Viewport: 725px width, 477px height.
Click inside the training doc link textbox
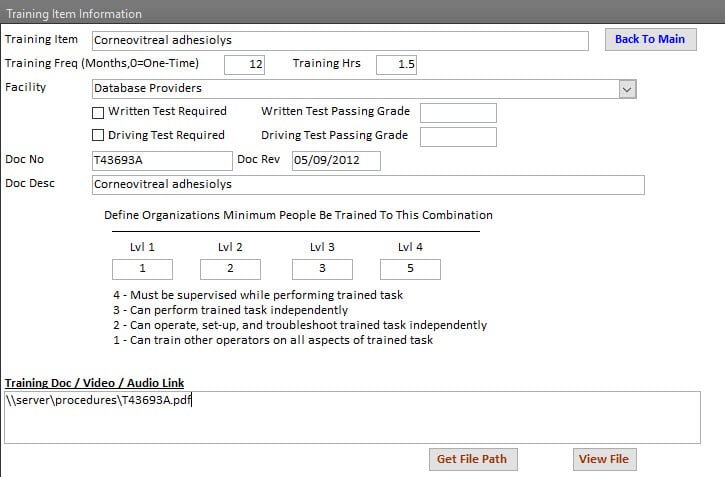point(352,418)
